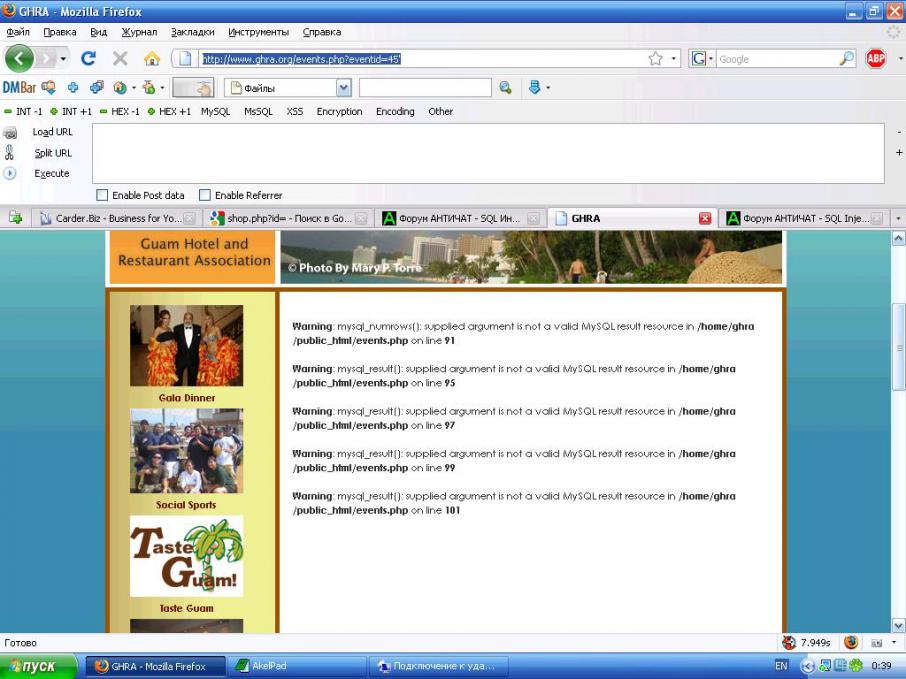The height and width of the screenshot is (679, 906).
Task: Enable Post data checkbox
Action: coord(102,195)
